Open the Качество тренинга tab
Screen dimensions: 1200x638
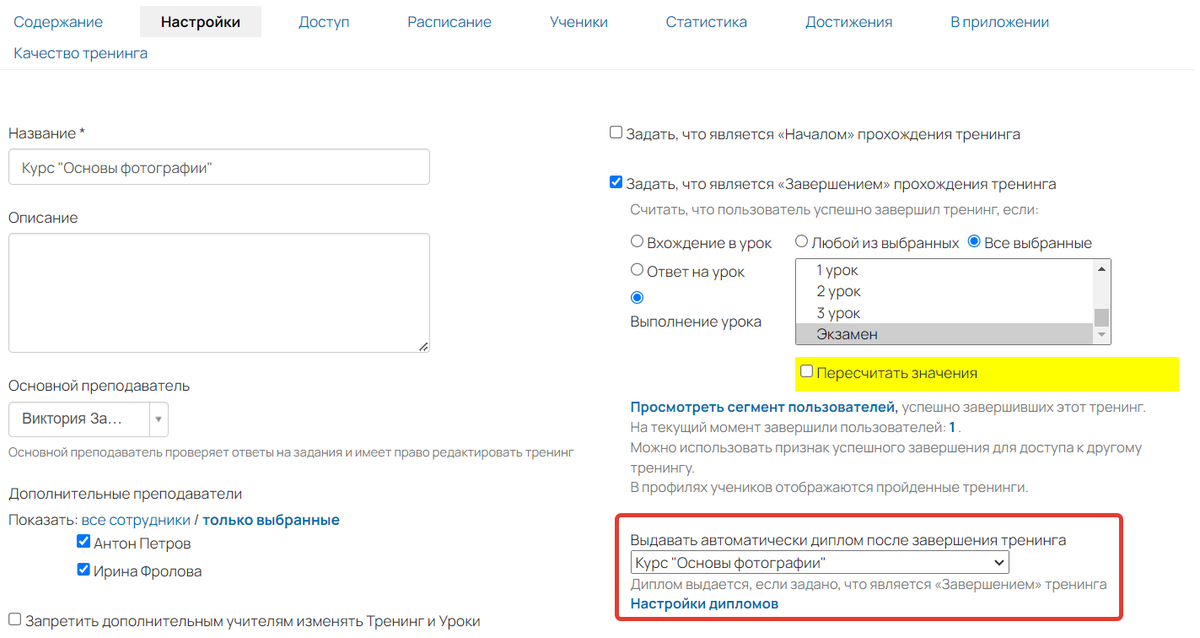(81, 53)
